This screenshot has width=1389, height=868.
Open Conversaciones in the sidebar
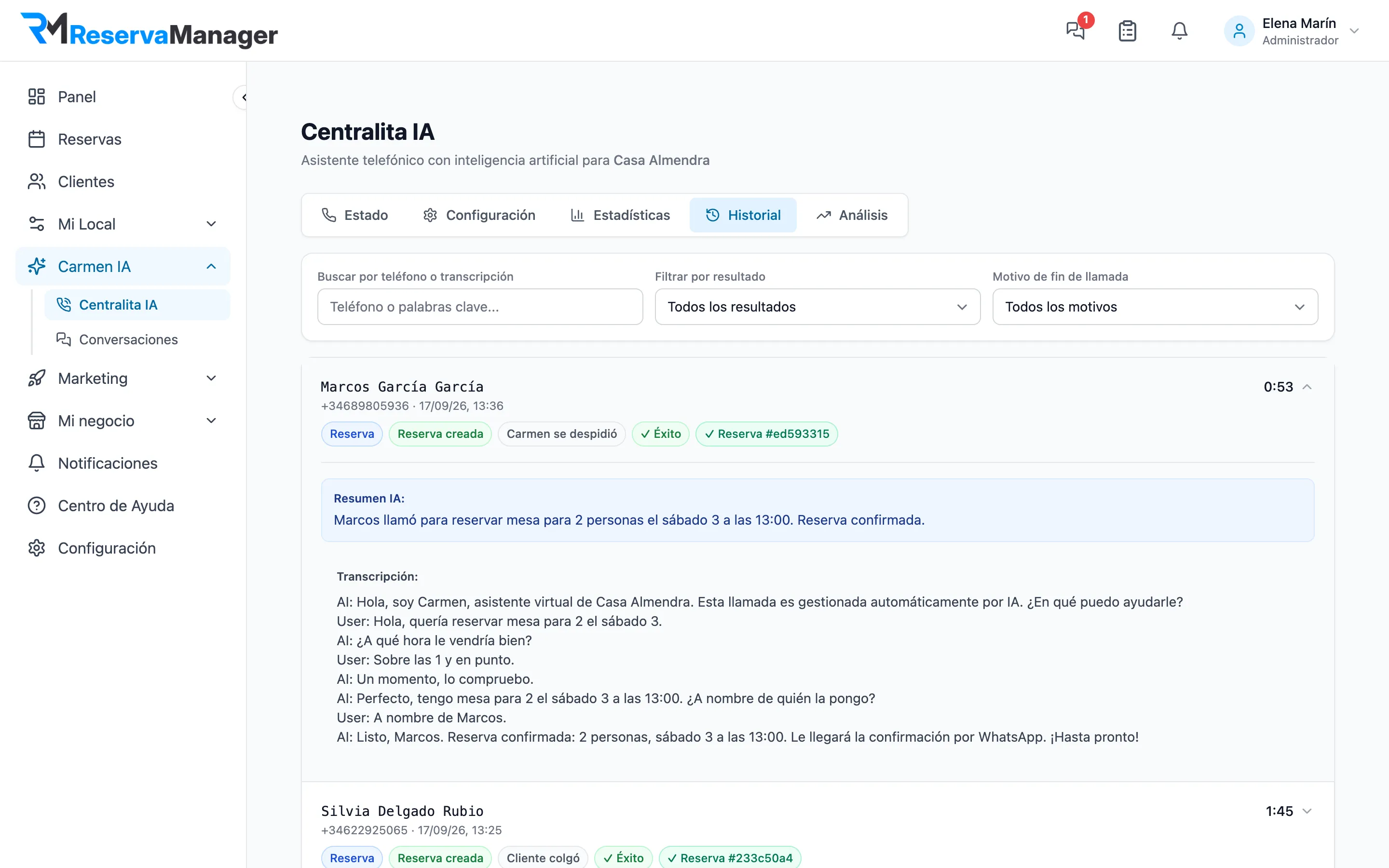tap(137, 339)
